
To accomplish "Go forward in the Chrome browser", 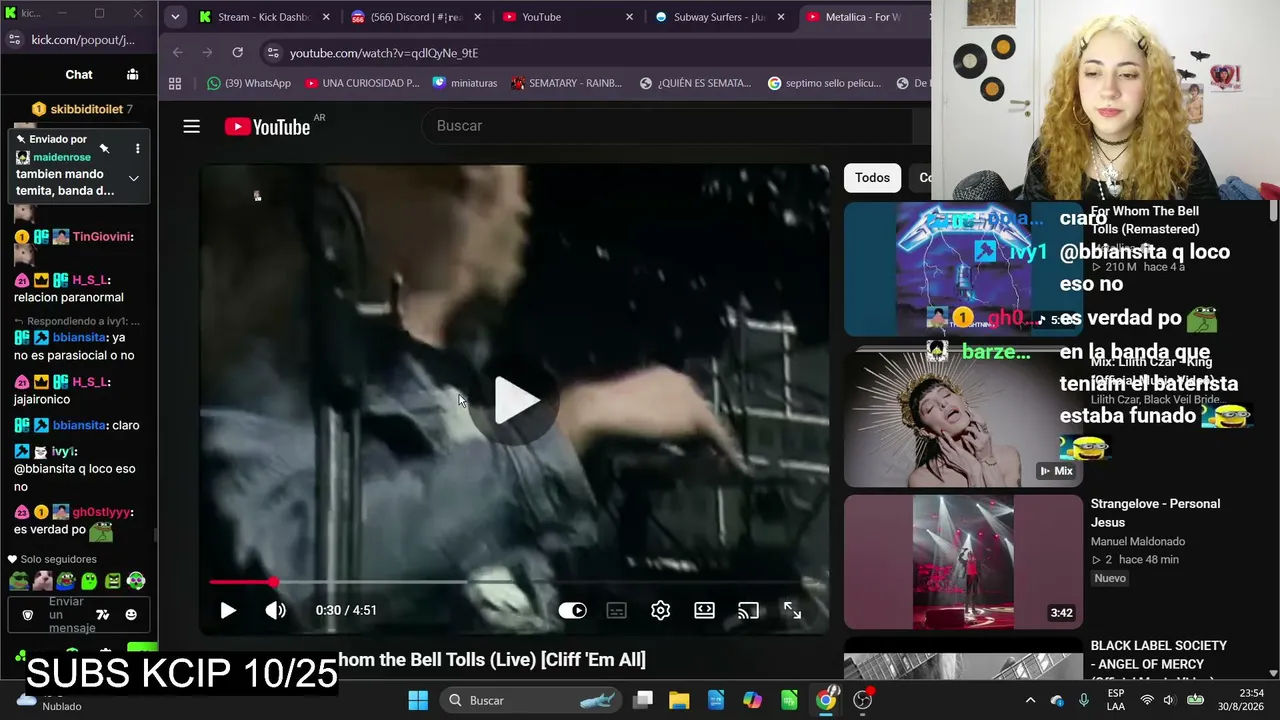I will [x=207, y=53].
